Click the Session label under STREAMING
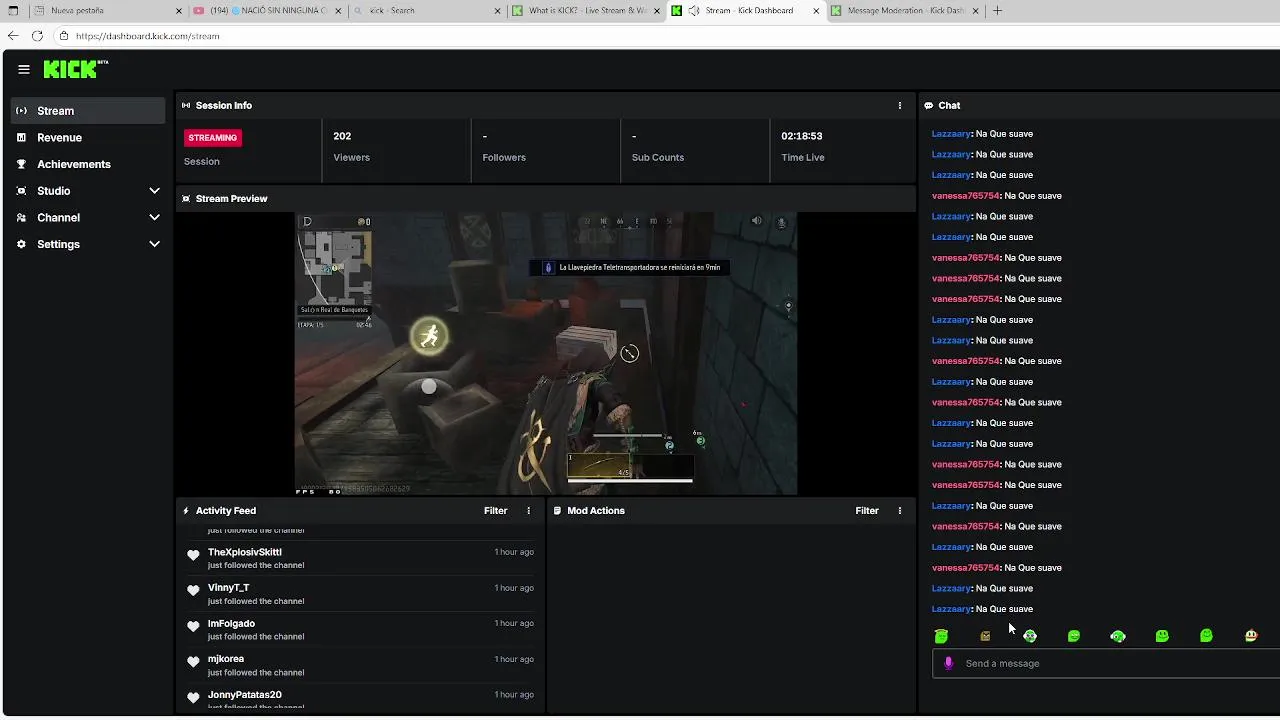Viewport: 1280px width, 720px height. coord(202,162)
